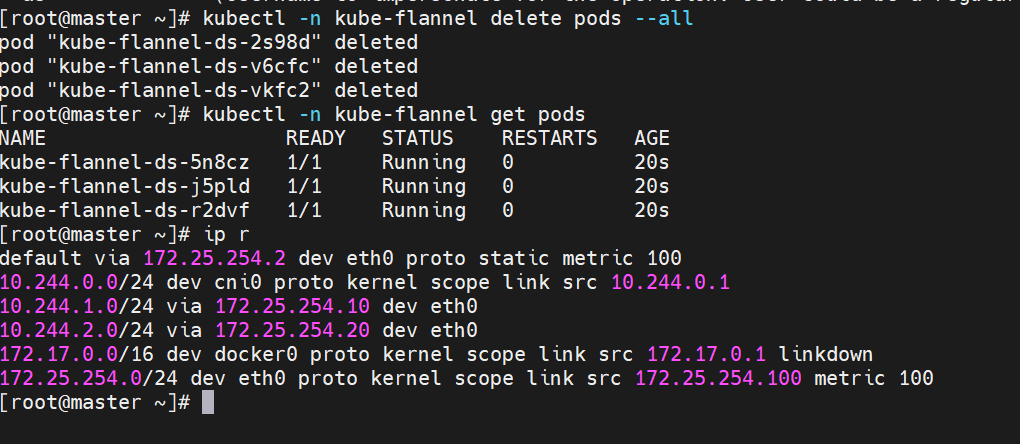Click the route network 10.244.2.0
This screenshot has height=444, width=1020.
(59, 331)
